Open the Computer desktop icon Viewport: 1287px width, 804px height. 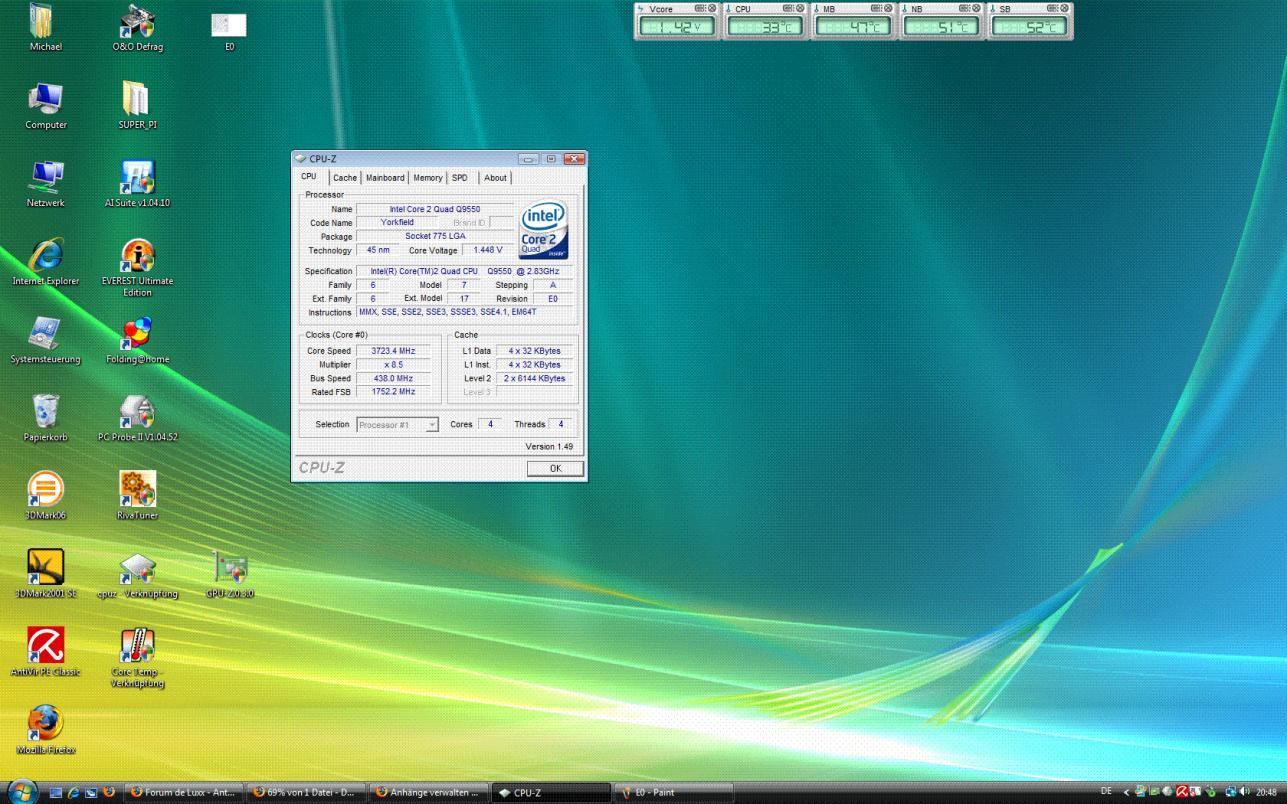pyautogui.click(x=46, y=107)
